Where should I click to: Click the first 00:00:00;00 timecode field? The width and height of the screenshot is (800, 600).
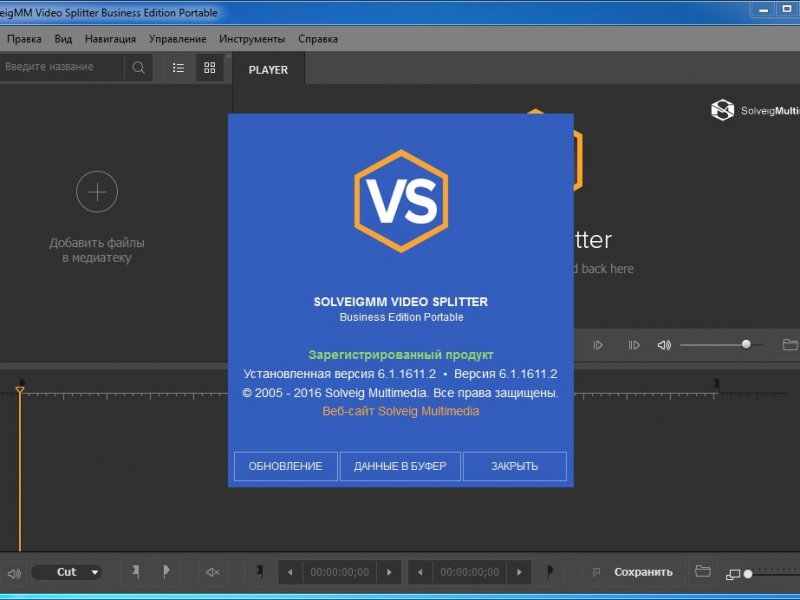tap(340, 572)
